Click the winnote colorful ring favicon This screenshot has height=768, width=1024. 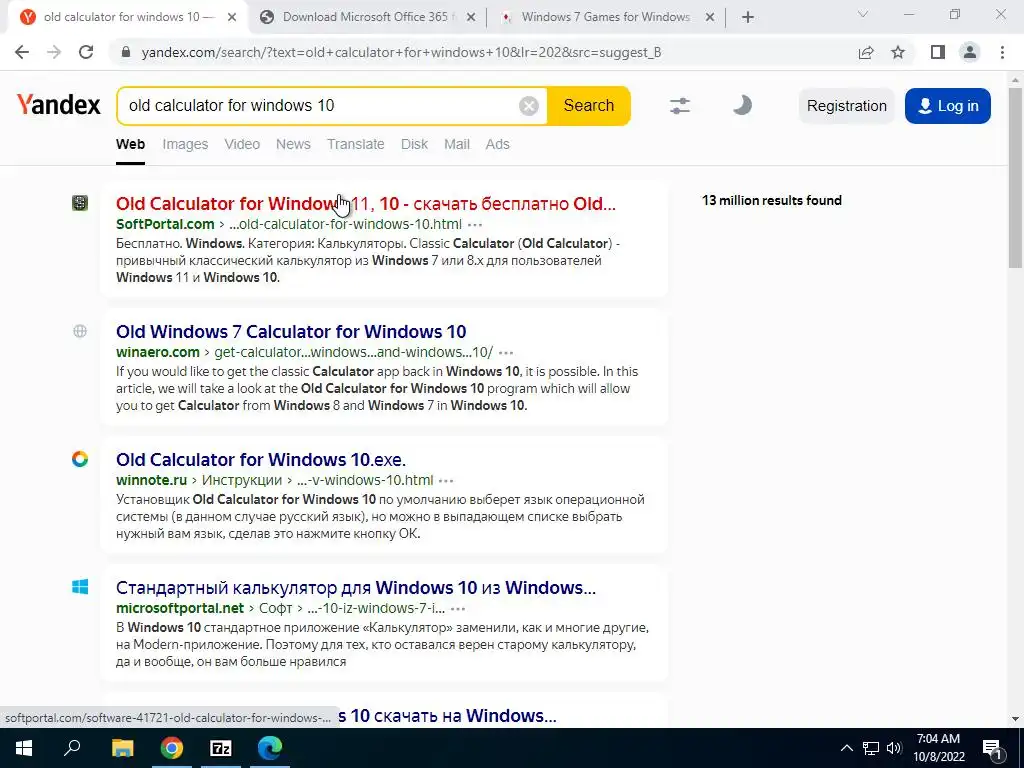click(80, 459)
